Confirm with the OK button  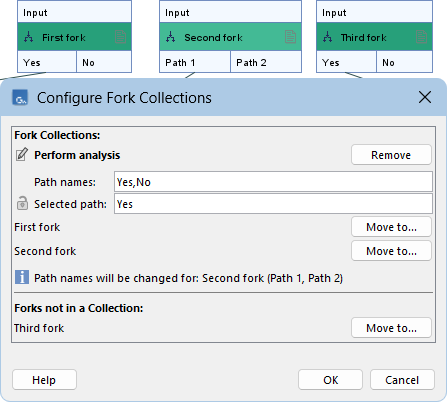coord(330,380)
